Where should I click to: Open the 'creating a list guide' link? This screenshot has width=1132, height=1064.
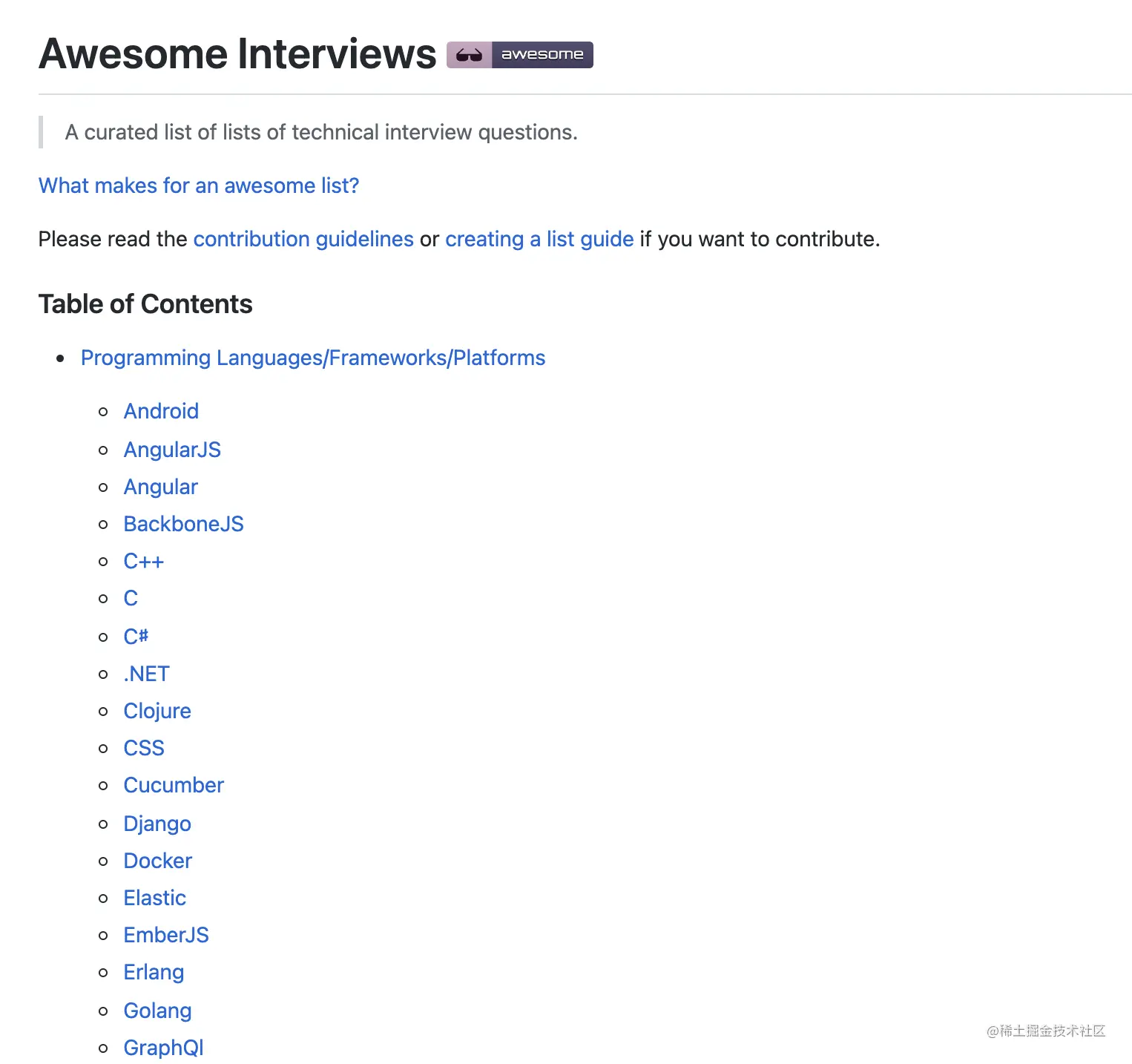pyautogui.click(x=539, y=239)
